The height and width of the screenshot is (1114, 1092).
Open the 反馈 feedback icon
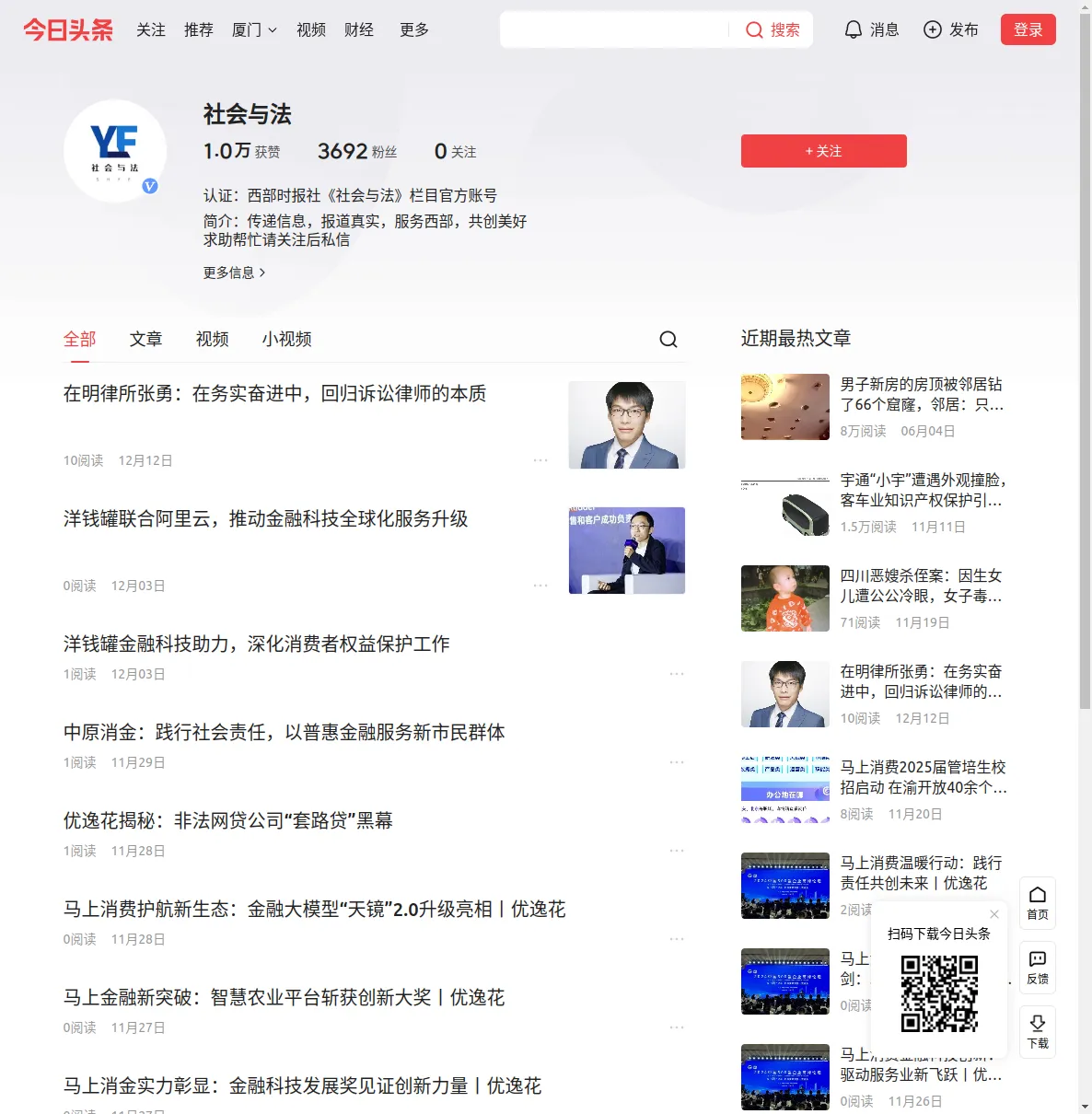(x=1038, y=968)
